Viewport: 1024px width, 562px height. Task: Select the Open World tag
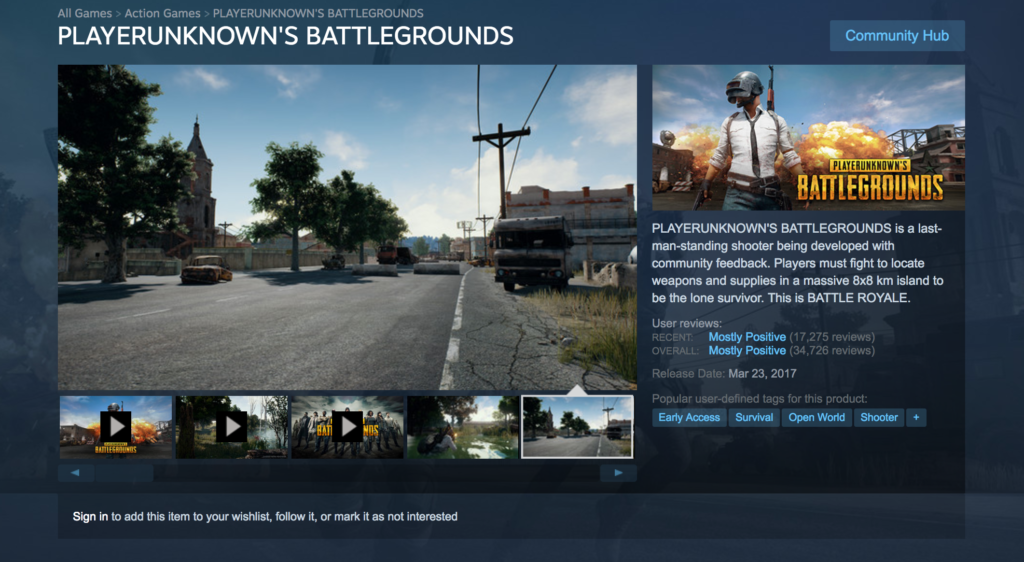tap(816, 417)
